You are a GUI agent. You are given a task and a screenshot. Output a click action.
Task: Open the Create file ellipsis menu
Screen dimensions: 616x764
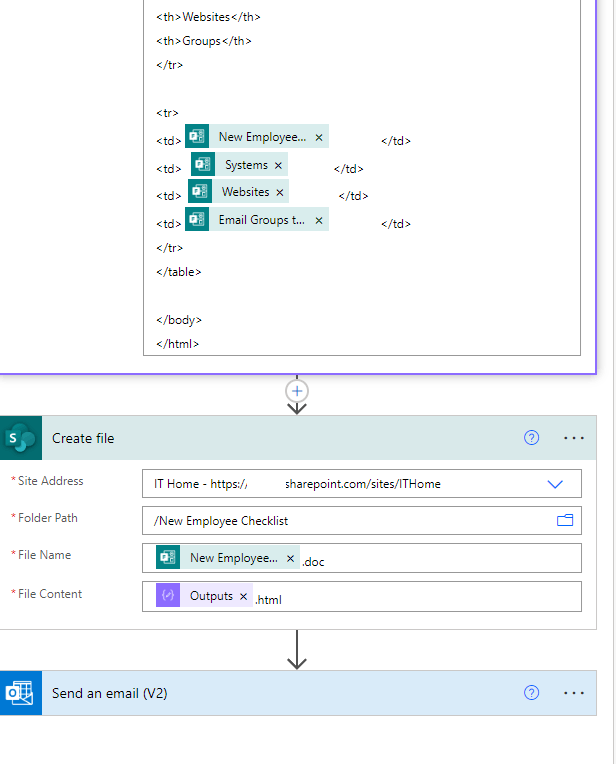574,438
